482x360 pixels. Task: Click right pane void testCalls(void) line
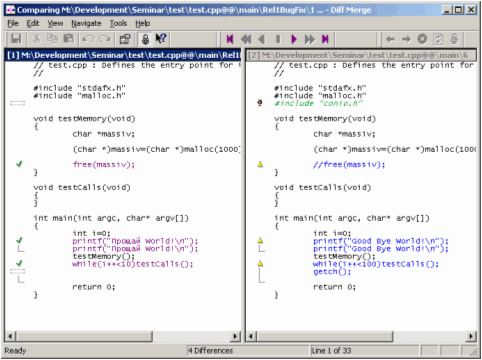322,187
